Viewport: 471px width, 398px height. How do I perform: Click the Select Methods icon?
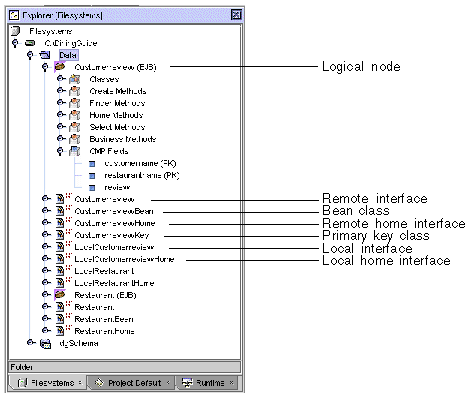[x=75, y=127]
